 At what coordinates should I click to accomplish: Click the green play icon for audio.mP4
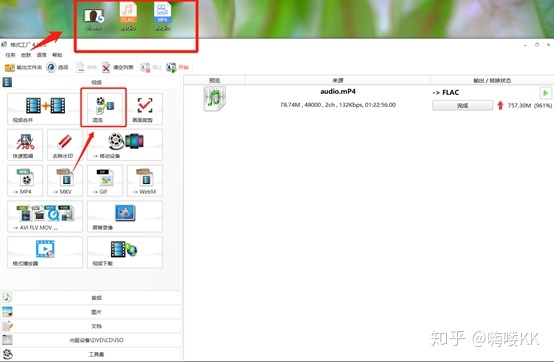coord(546,93)
